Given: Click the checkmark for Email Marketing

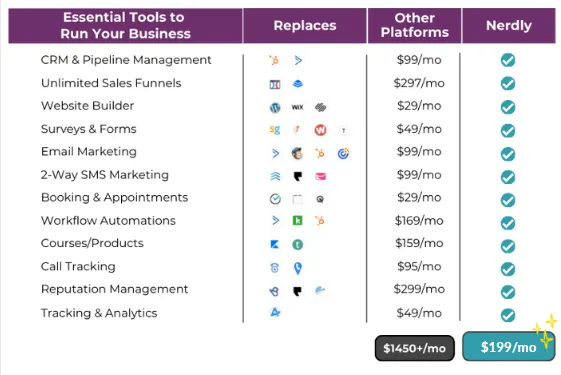Looking at the screenshot, I should pyautogui.click(x=508, y=154).
